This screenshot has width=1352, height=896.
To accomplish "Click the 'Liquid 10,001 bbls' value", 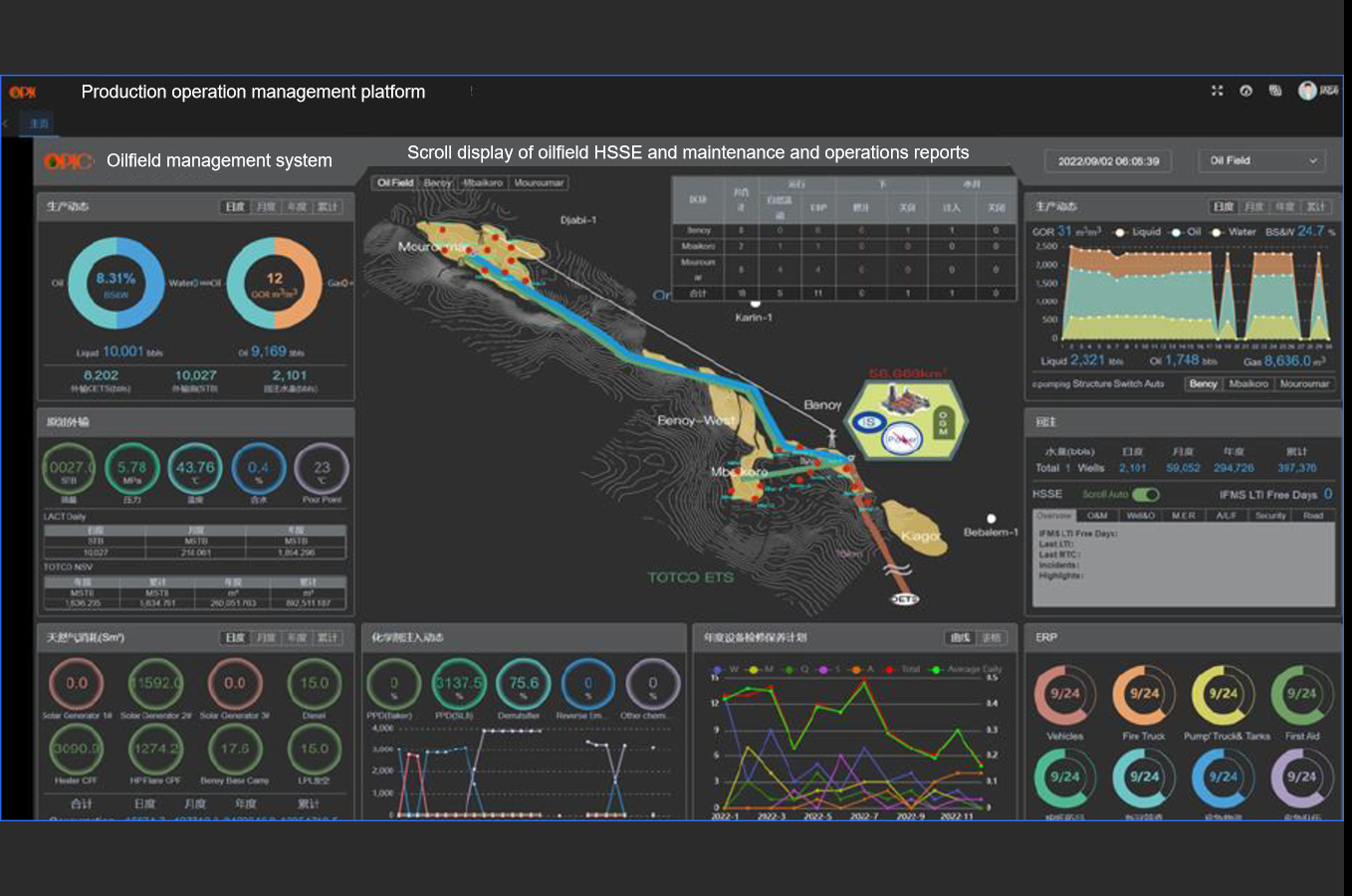I will point(119,351).
